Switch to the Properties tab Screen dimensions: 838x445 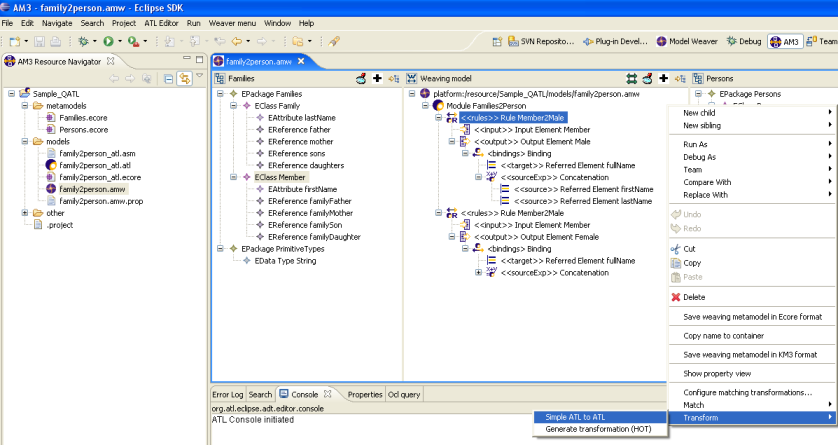pos(365,394)
